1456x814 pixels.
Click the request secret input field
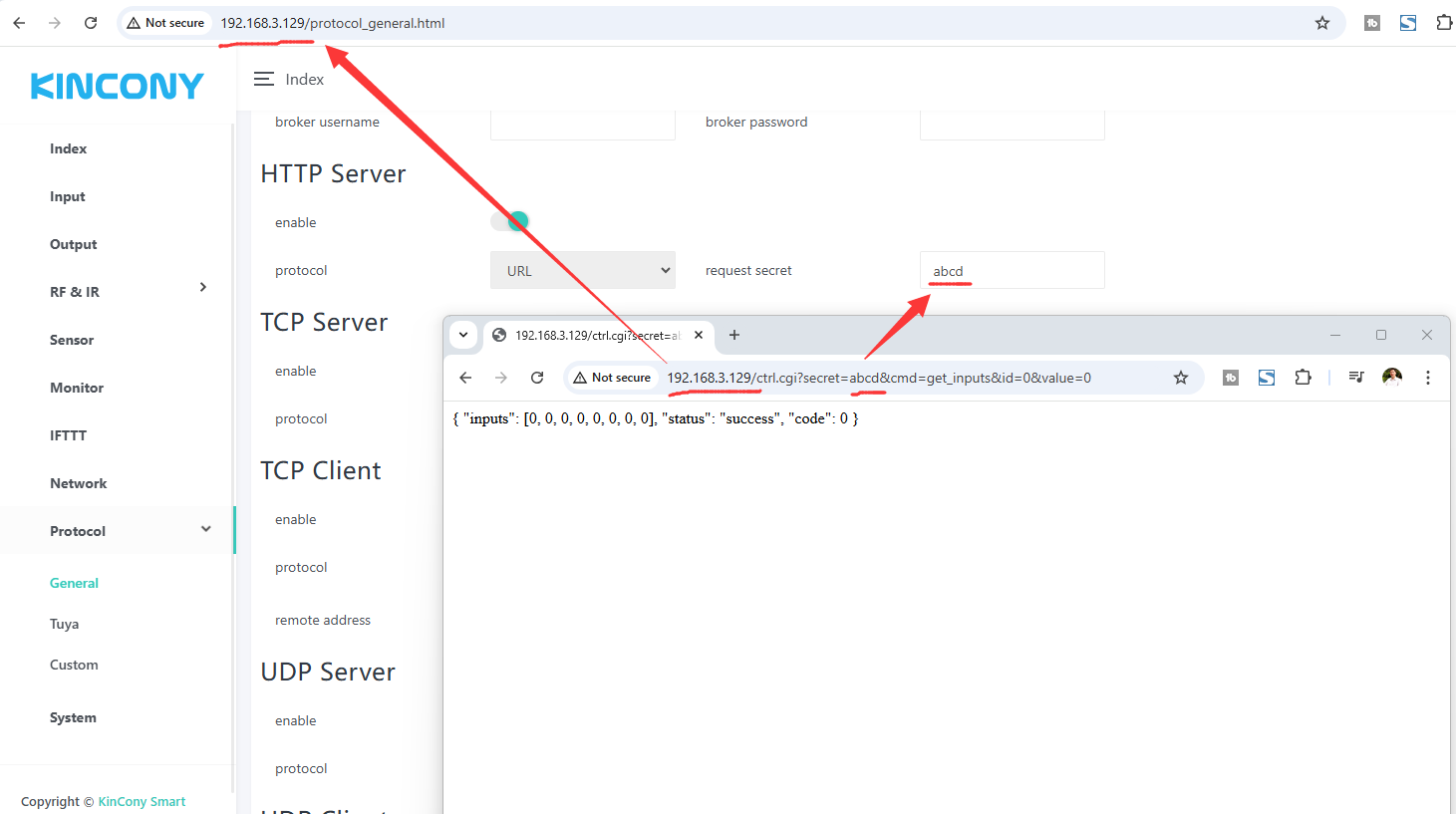(x=1012, y=270)
